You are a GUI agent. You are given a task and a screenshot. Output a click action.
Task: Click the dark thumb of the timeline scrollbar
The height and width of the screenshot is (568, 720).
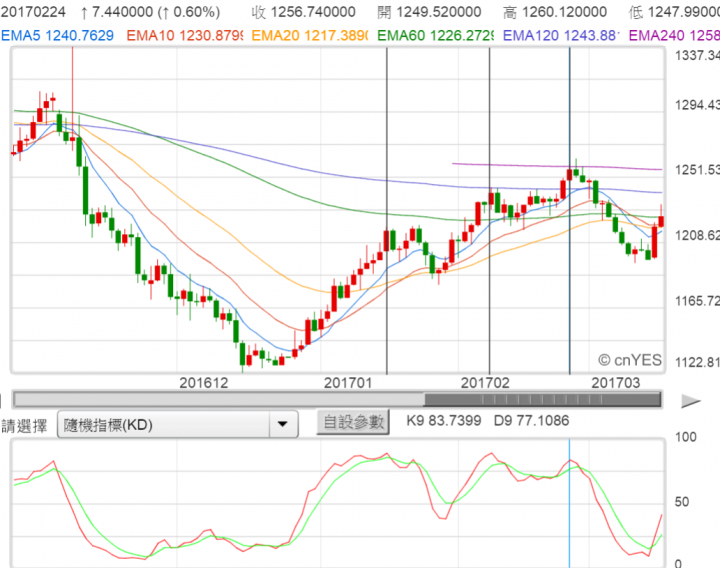(x=542, y=400)
